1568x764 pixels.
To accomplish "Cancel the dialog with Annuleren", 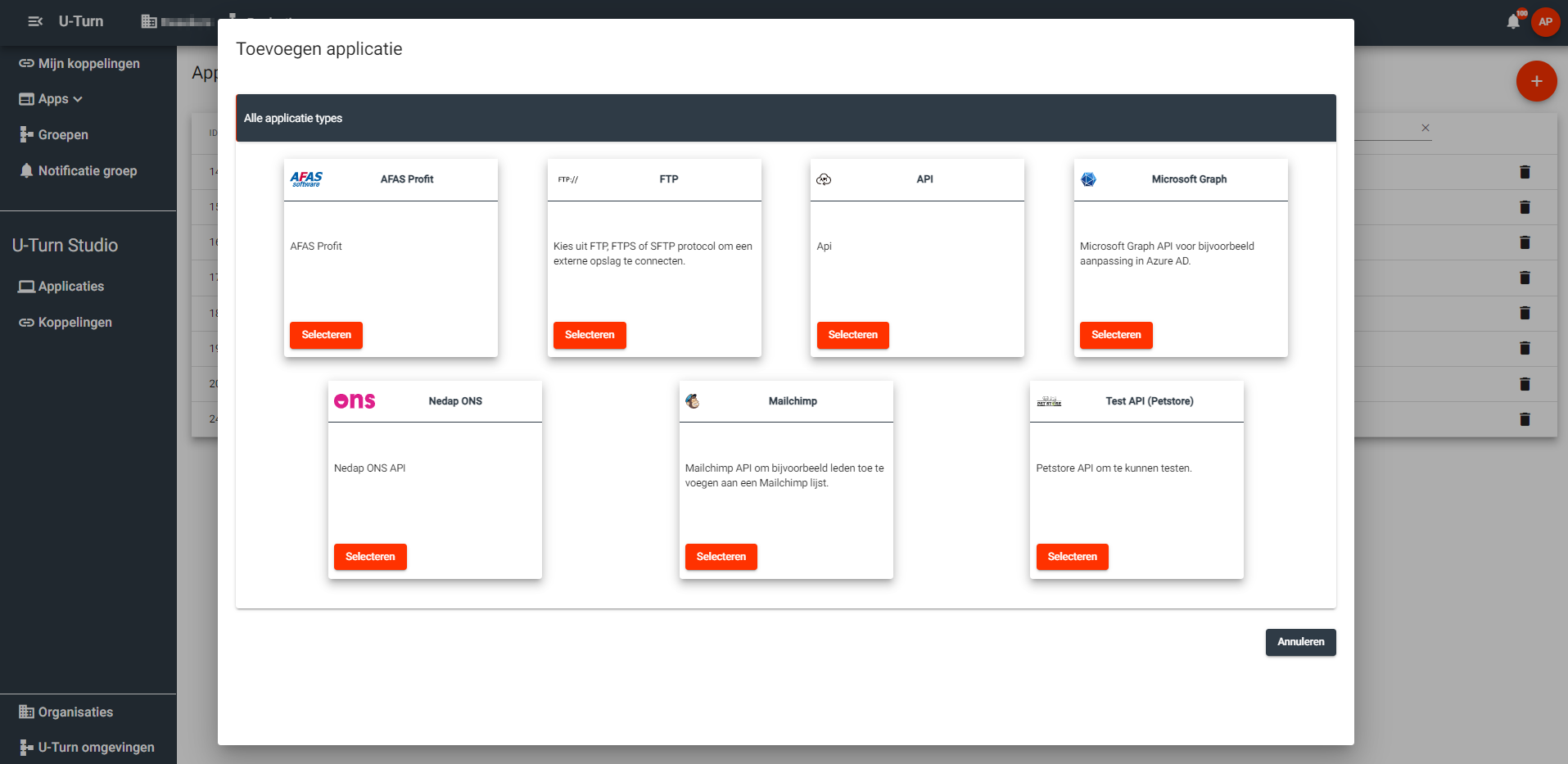I will point(1300,642).
